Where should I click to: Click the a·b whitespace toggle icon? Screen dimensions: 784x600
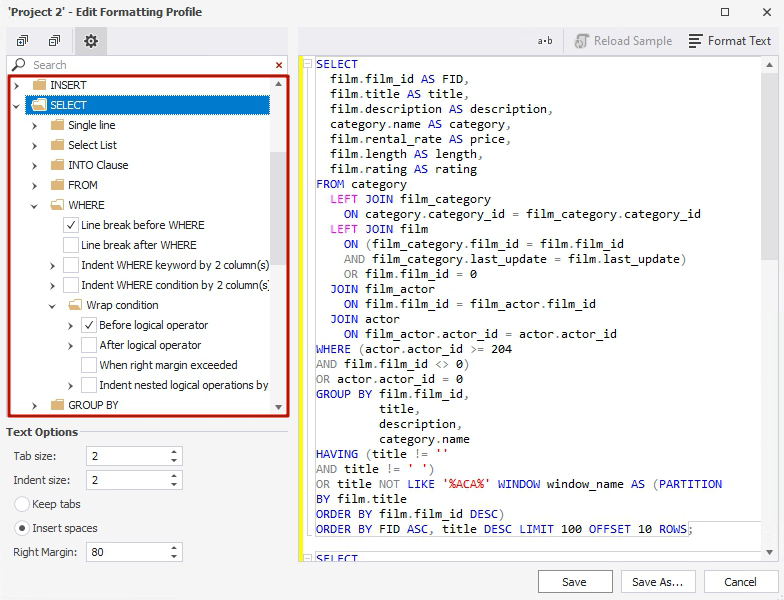pyautogui.click(x=545, y=41)
